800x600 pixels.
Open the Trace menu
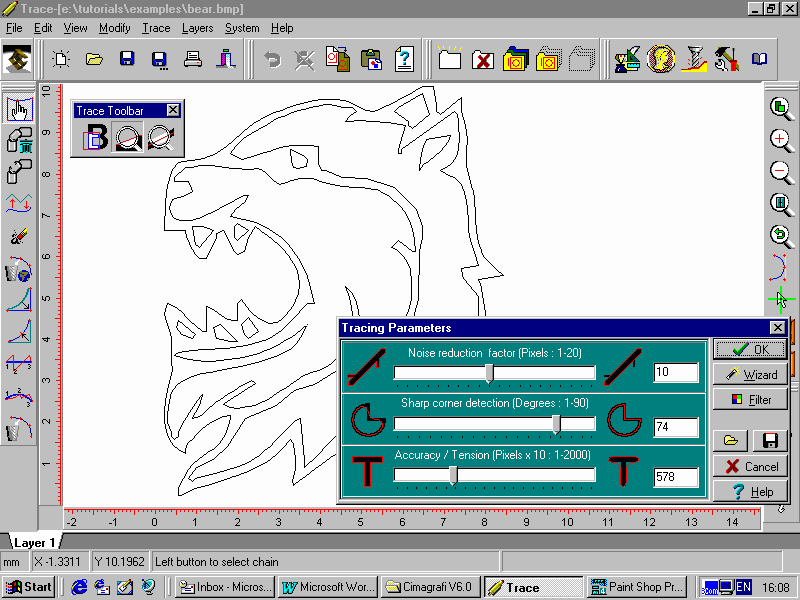156,28
